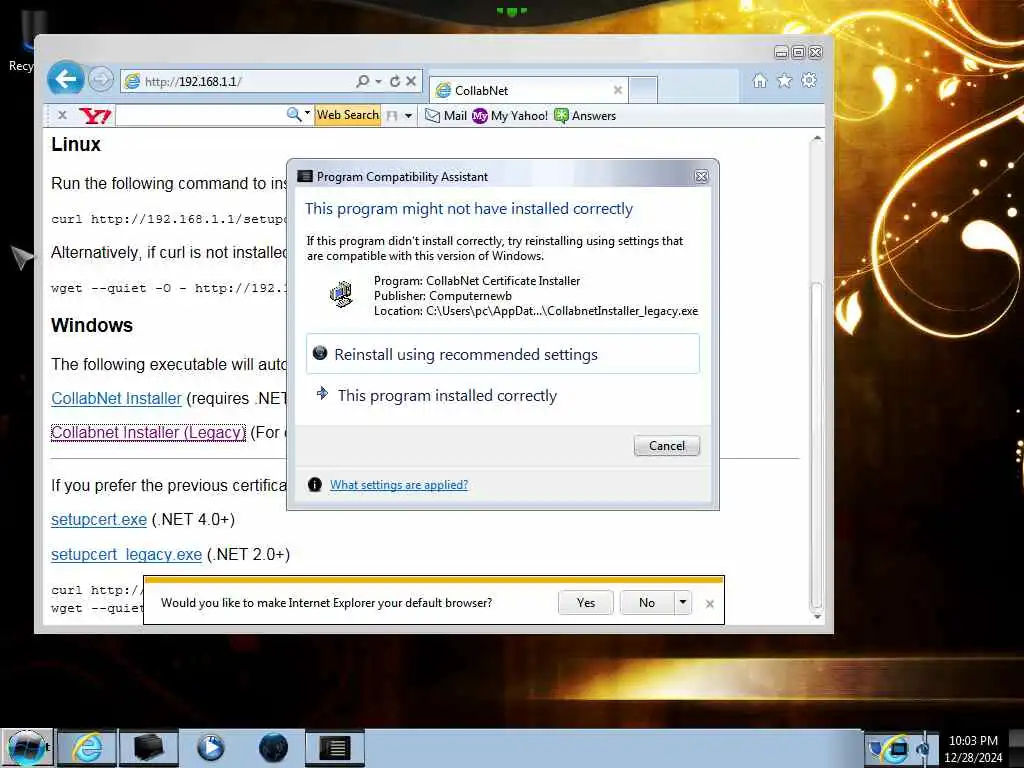
Task: Click the Web Search button
Action: coord(347,115)
